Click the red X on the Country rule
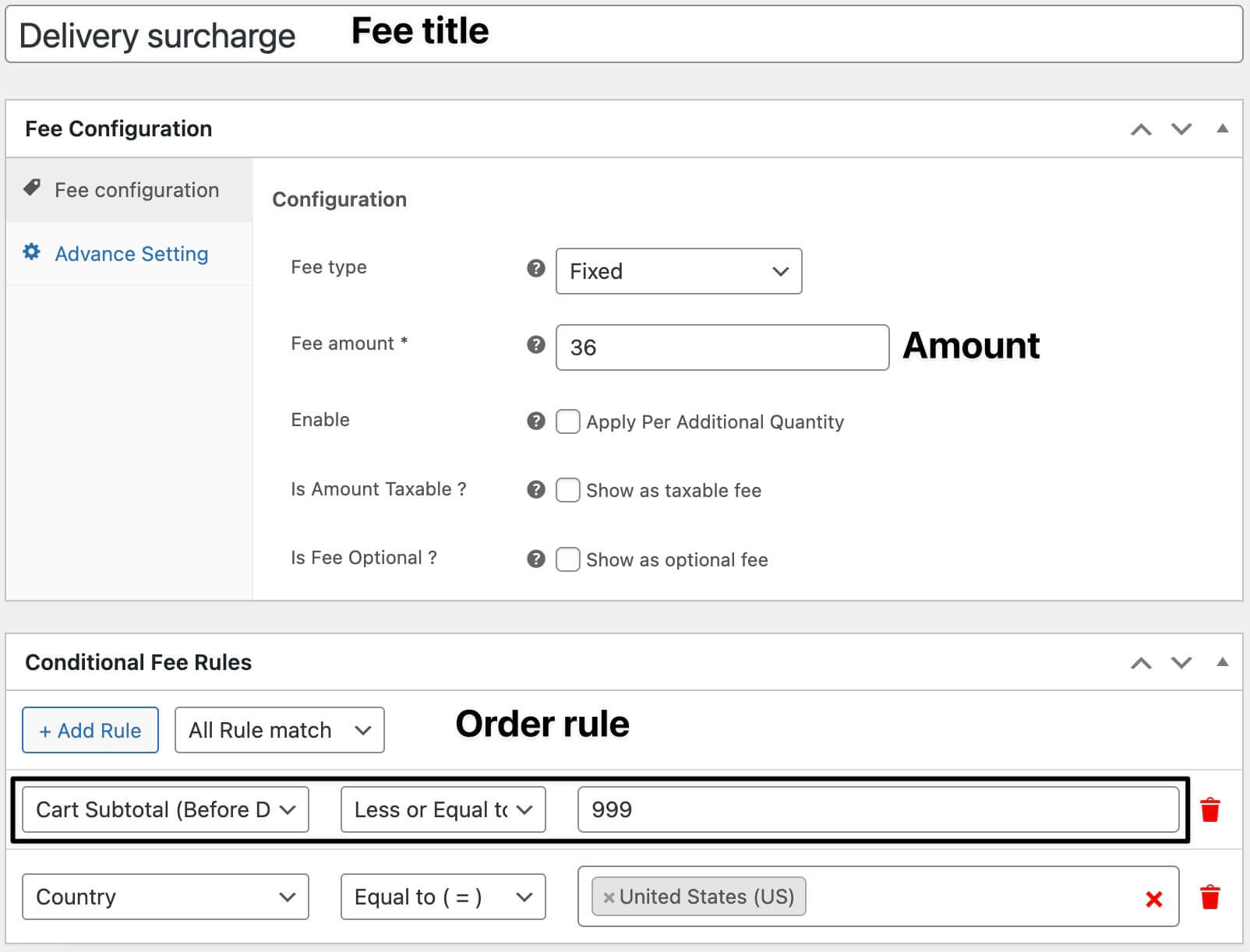1250x952 pixels. pyautogui.click(x=1155, y=897)
